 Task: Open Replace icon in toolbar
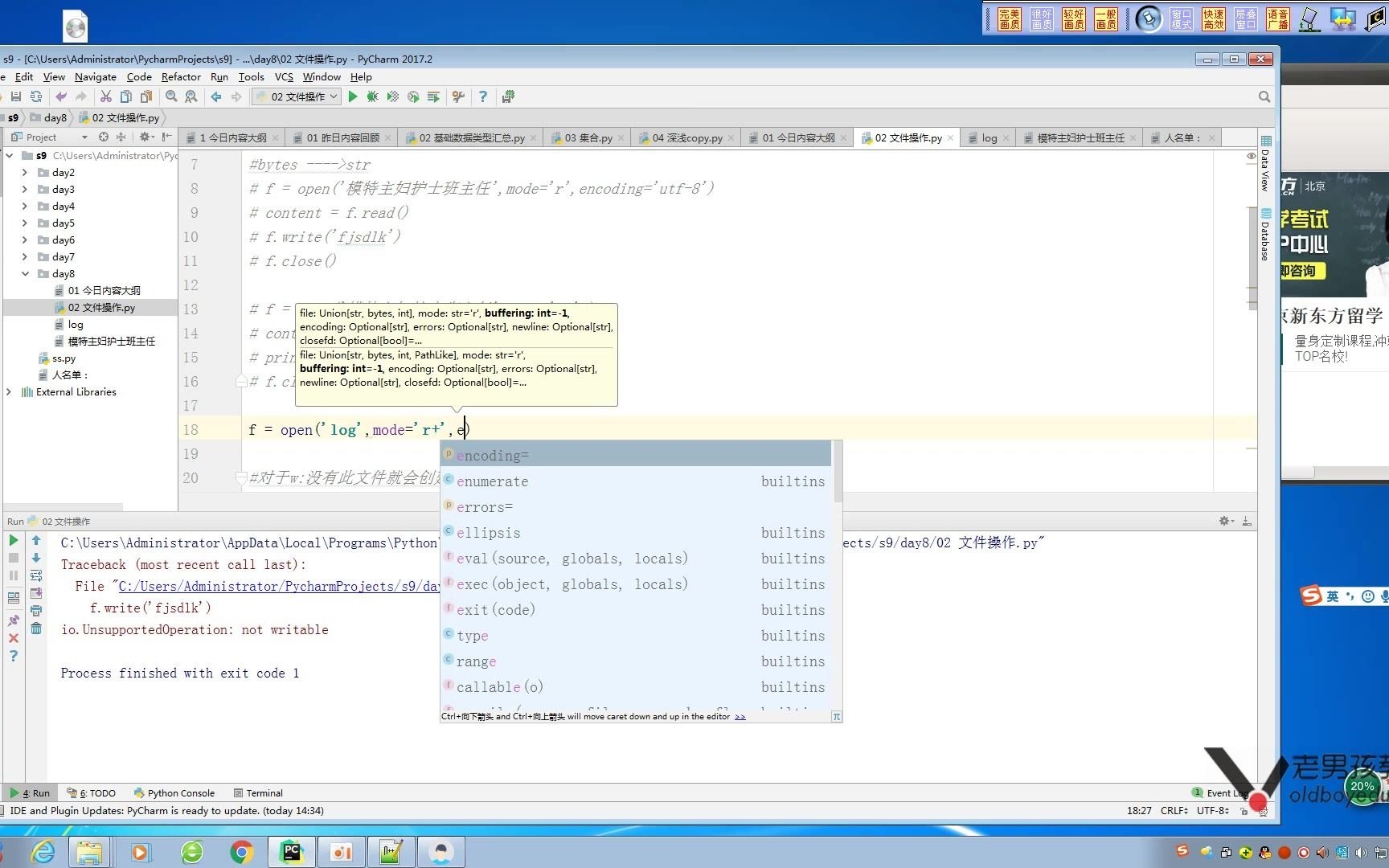[x=191, y=96]
